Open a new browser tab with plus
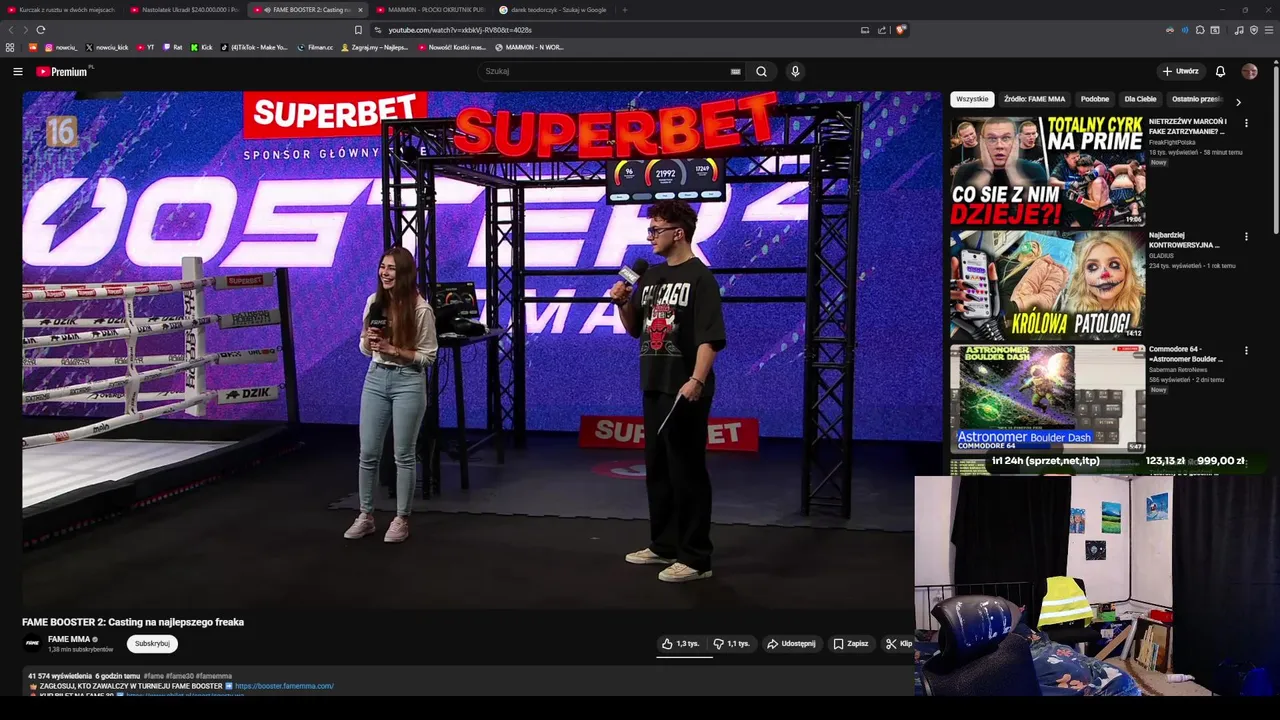 (624, 10)
